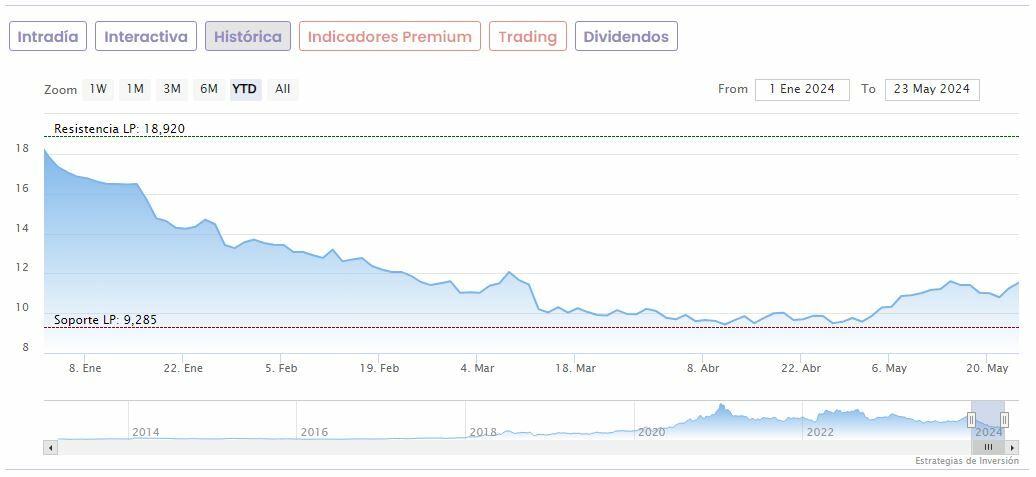Switch to the Interactiva tab
The height and width of the screenshot is (477, 1036).
pos(146,37)
